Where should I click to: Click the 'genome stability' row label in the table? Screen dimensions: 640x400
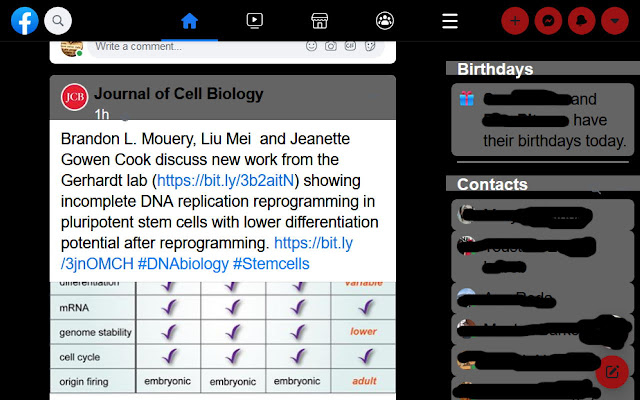[x=96, y=332]
